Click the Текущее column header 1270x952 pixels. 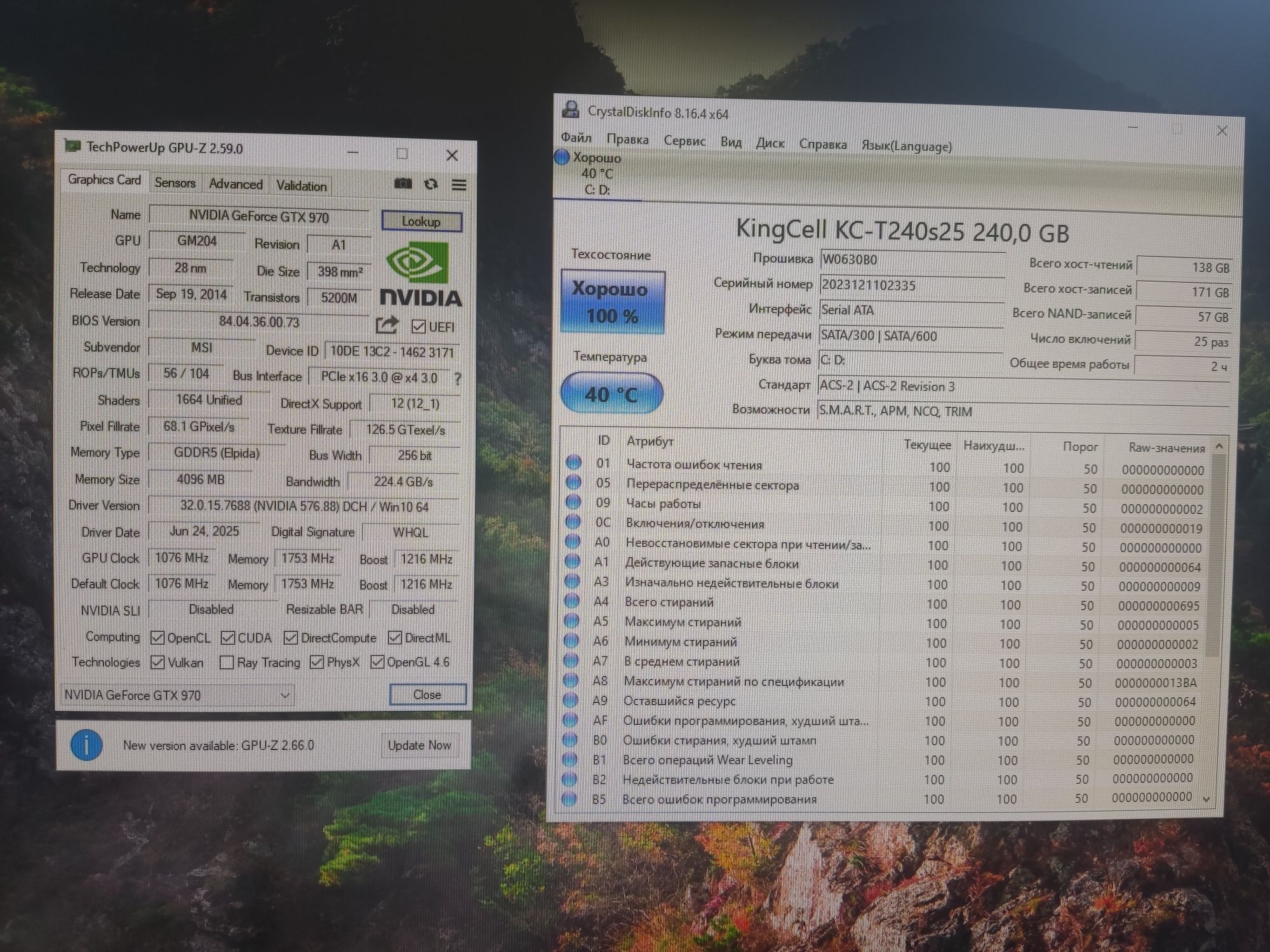pos(927,445)
